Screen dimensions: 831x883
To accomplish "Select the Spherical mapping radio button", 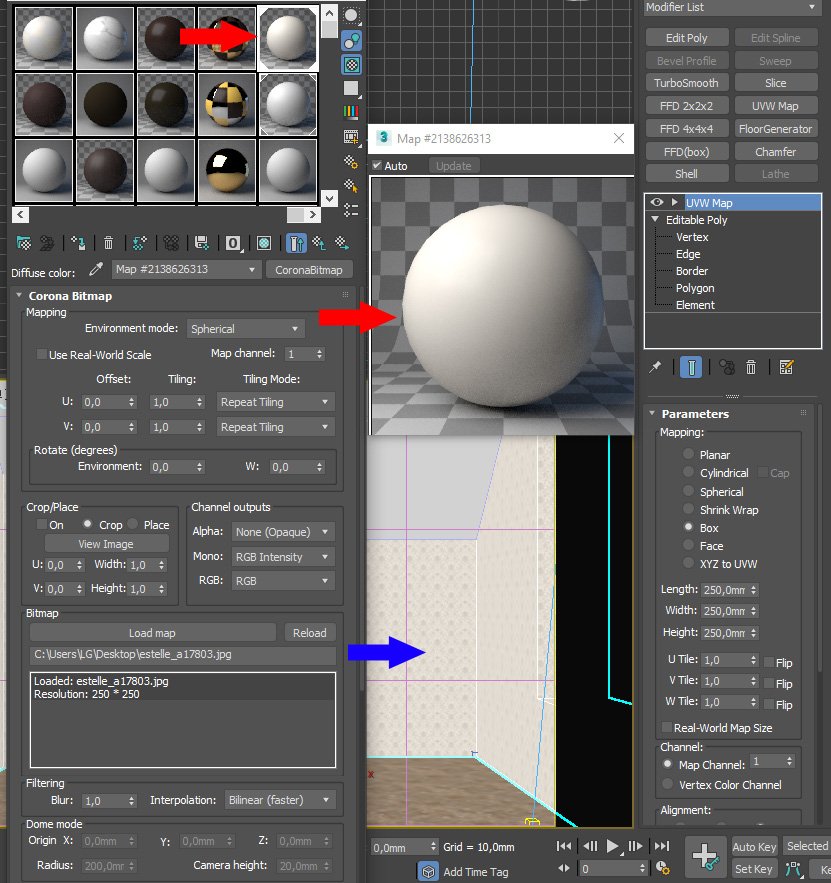I will click(689, 491).
